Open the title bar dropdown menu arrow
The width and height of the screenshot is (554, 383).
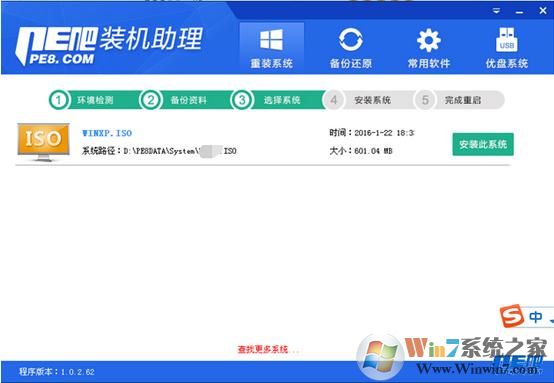tap(496, 11)
